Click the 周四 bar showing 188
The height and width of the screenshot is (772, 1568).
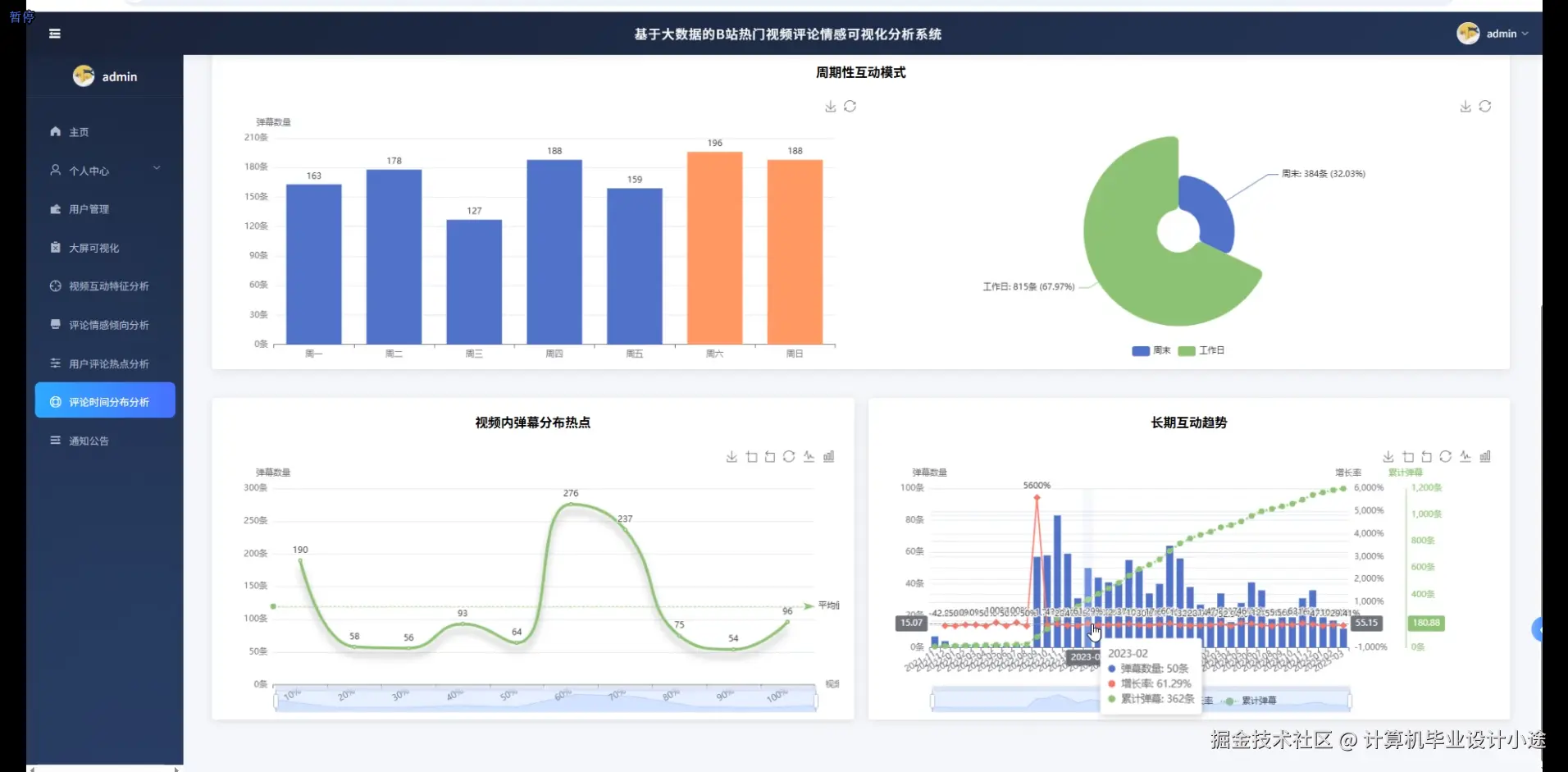pyautogui.click(x=554, y=252)
